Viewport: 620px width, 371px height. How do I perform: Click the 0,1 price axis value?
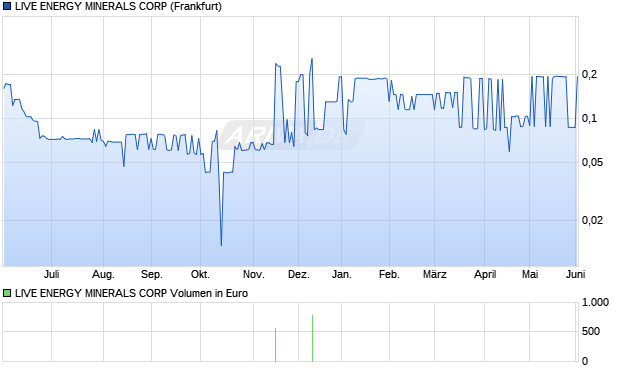(x=589, y=118)
